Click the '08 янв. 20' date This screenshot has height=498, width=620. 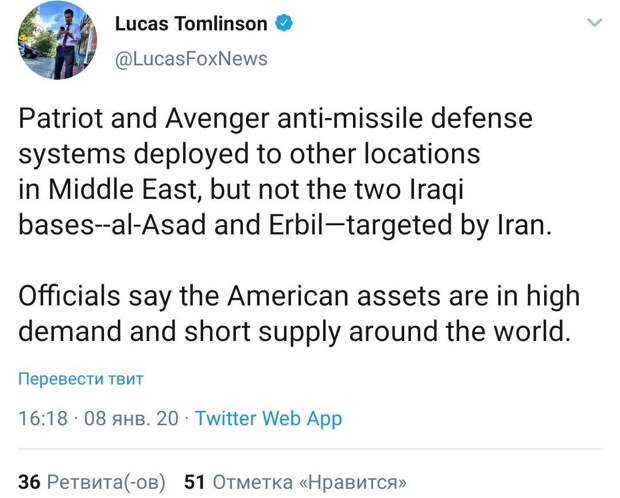tap(131, 418)
